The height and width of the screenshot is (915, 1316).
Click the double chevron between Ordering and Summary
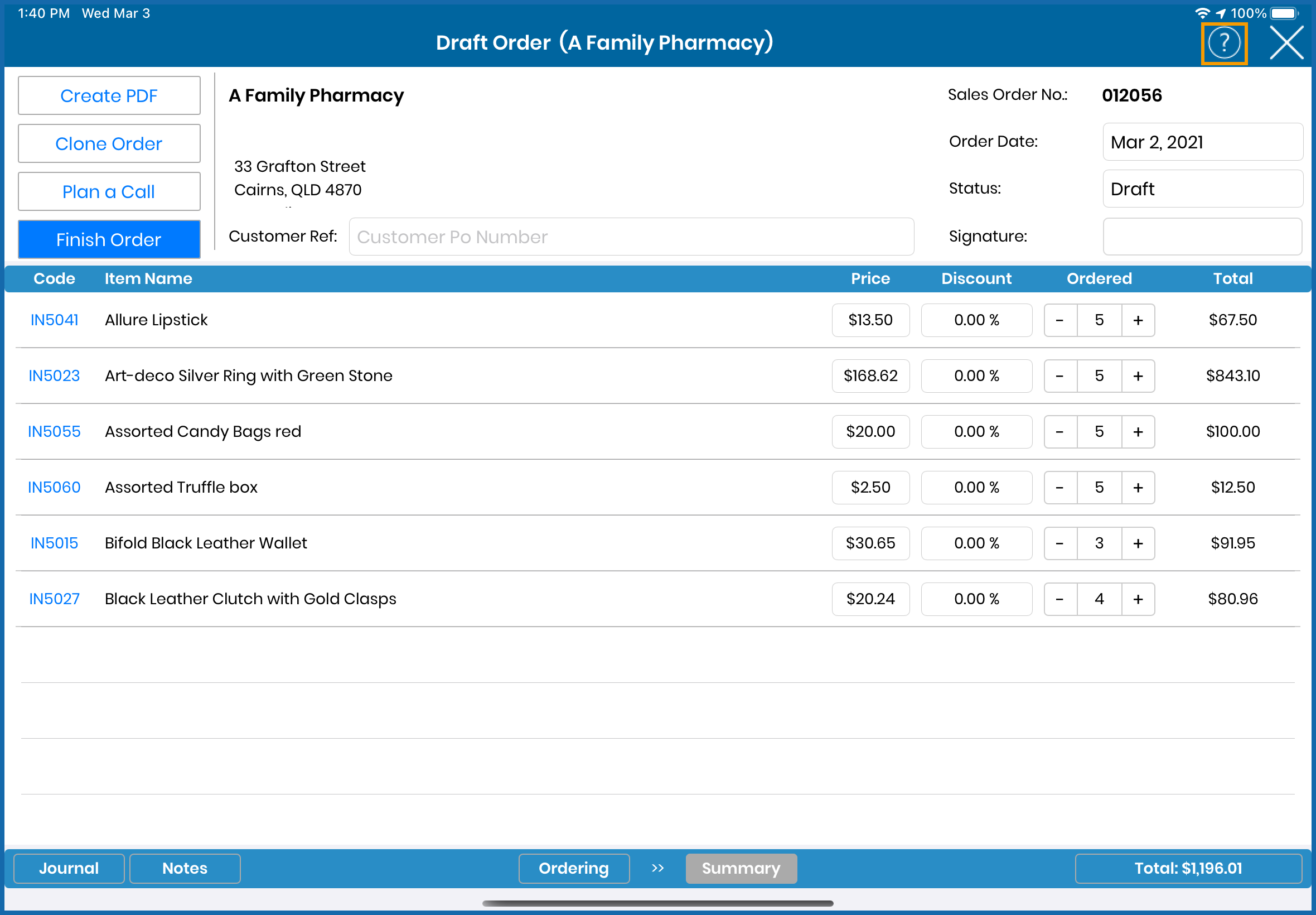(x=657, y=868)
